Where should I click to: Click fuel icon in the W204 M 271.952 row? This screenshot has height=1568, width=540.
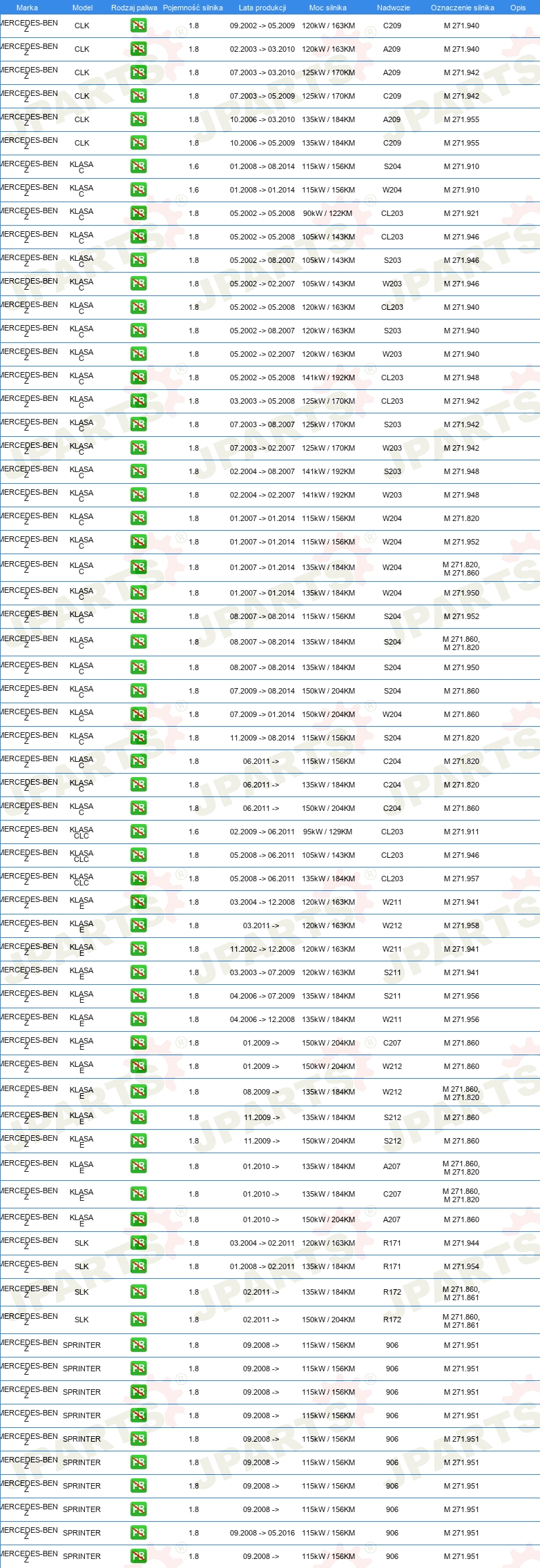tap(139, 542)
